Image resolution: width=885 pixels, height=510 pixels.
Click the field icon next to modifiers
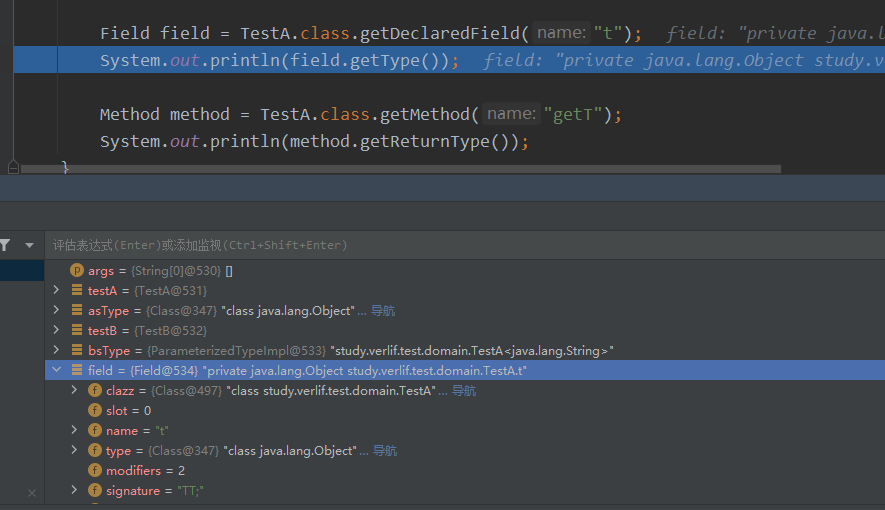[95, 471]
